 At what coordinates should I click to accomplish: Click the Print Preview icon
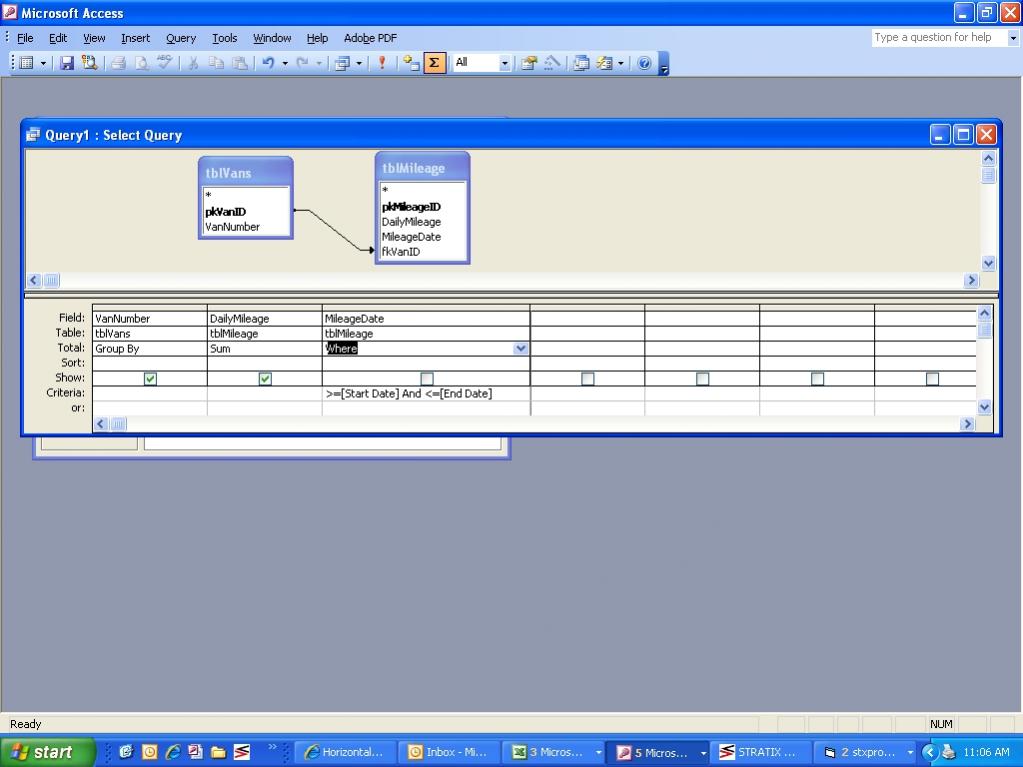pos(141,63)
